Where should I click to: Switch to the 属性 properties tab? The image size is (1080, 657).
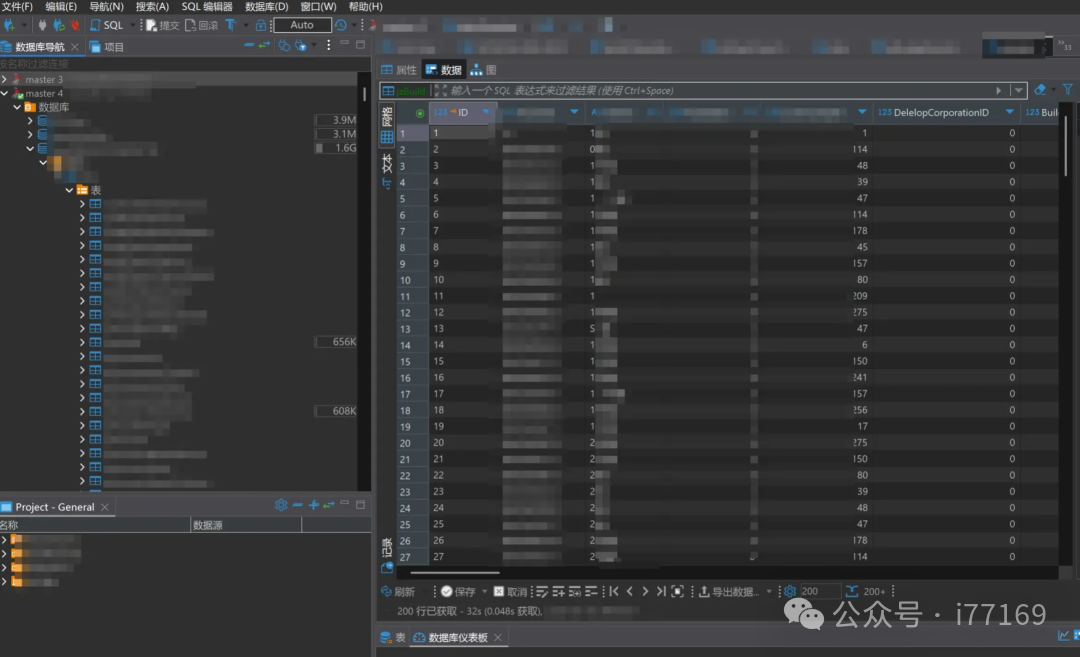tap(398, 70)
